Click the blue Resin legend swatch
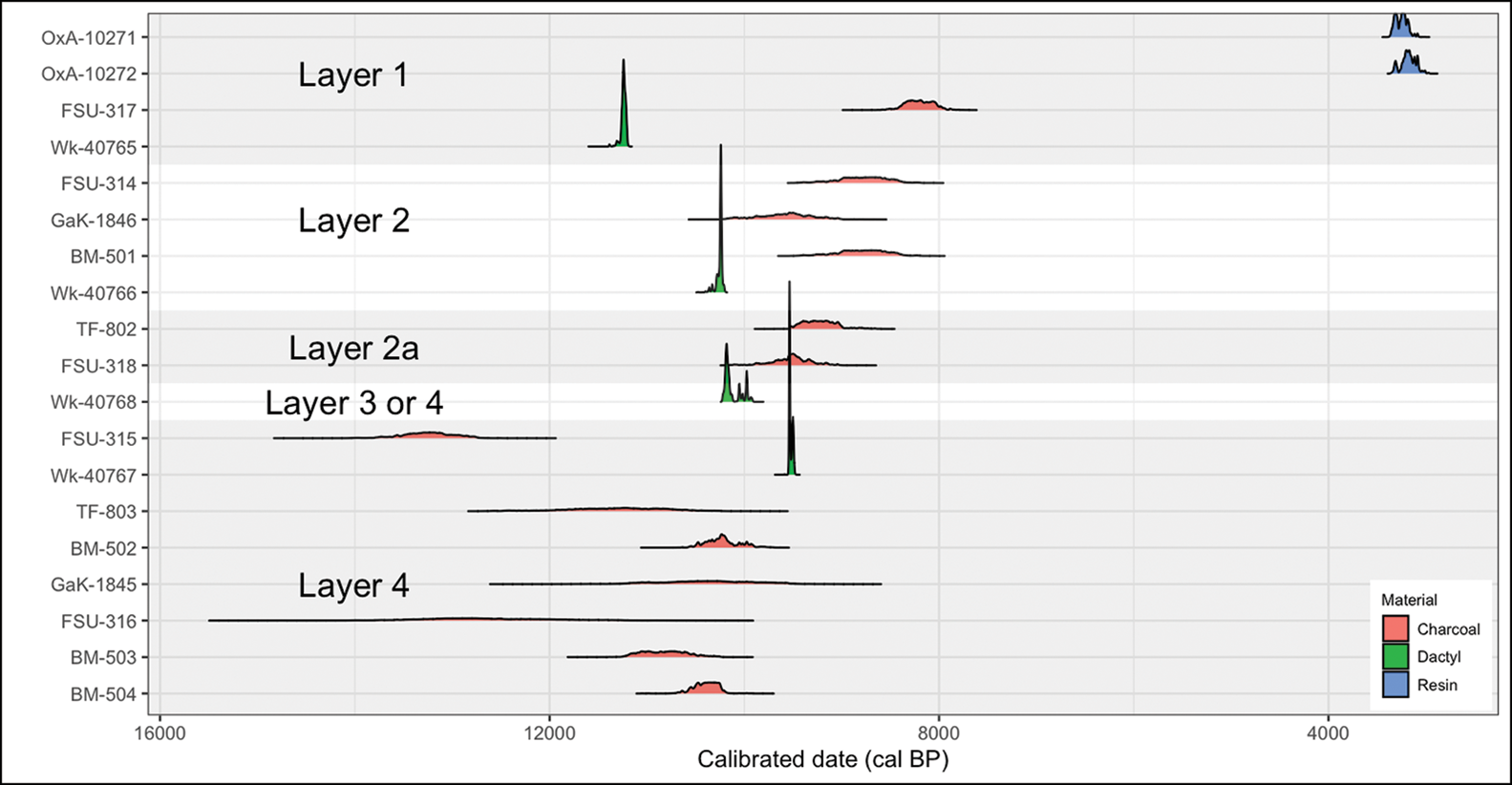Screen dimensions: 1512x785 (x=1395, y=684)
